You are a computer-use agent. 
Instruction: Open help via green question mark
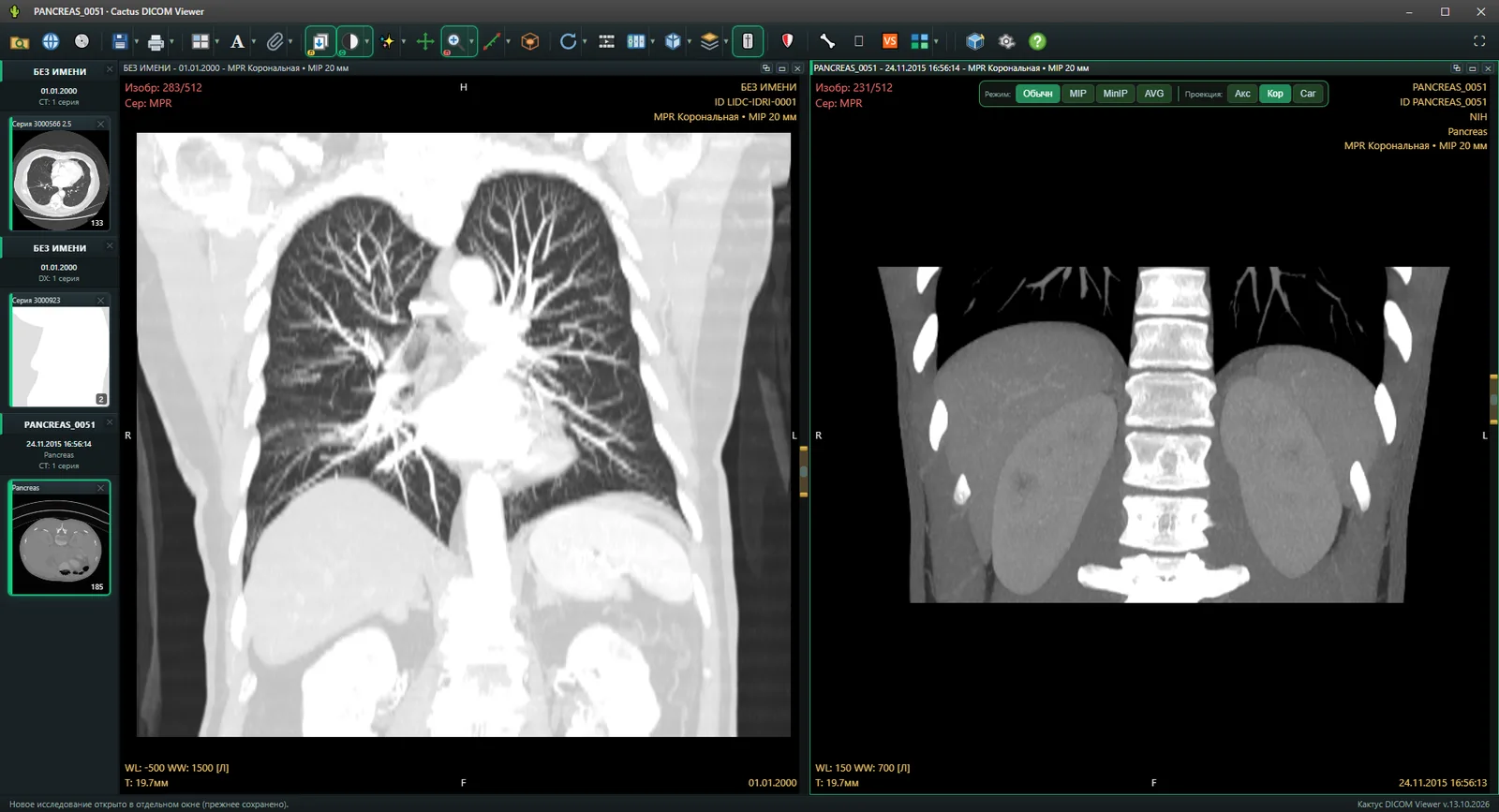pyautogui.click(x=1037, y=41)
